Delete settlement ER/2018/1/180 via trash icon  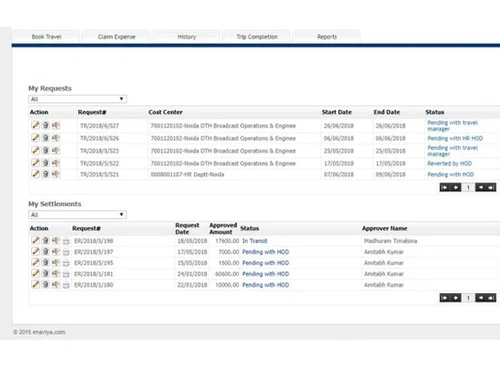(x=46, y=284)
